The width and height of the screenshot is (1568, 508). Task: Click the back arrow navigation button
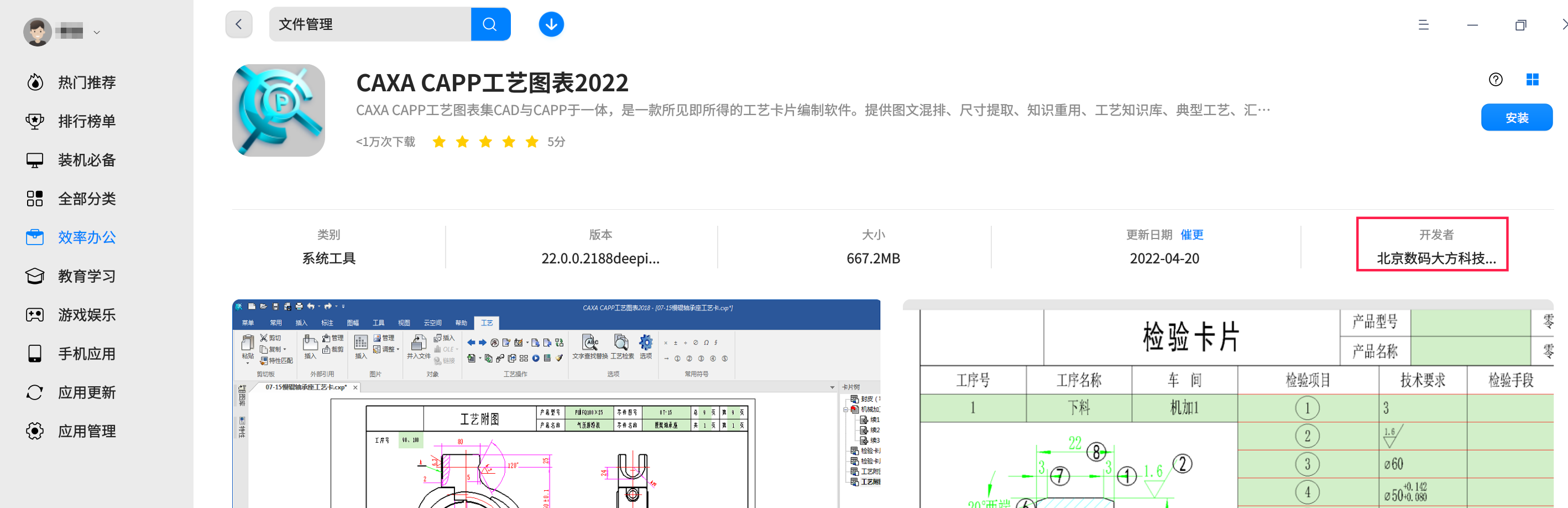click(238, 24)
